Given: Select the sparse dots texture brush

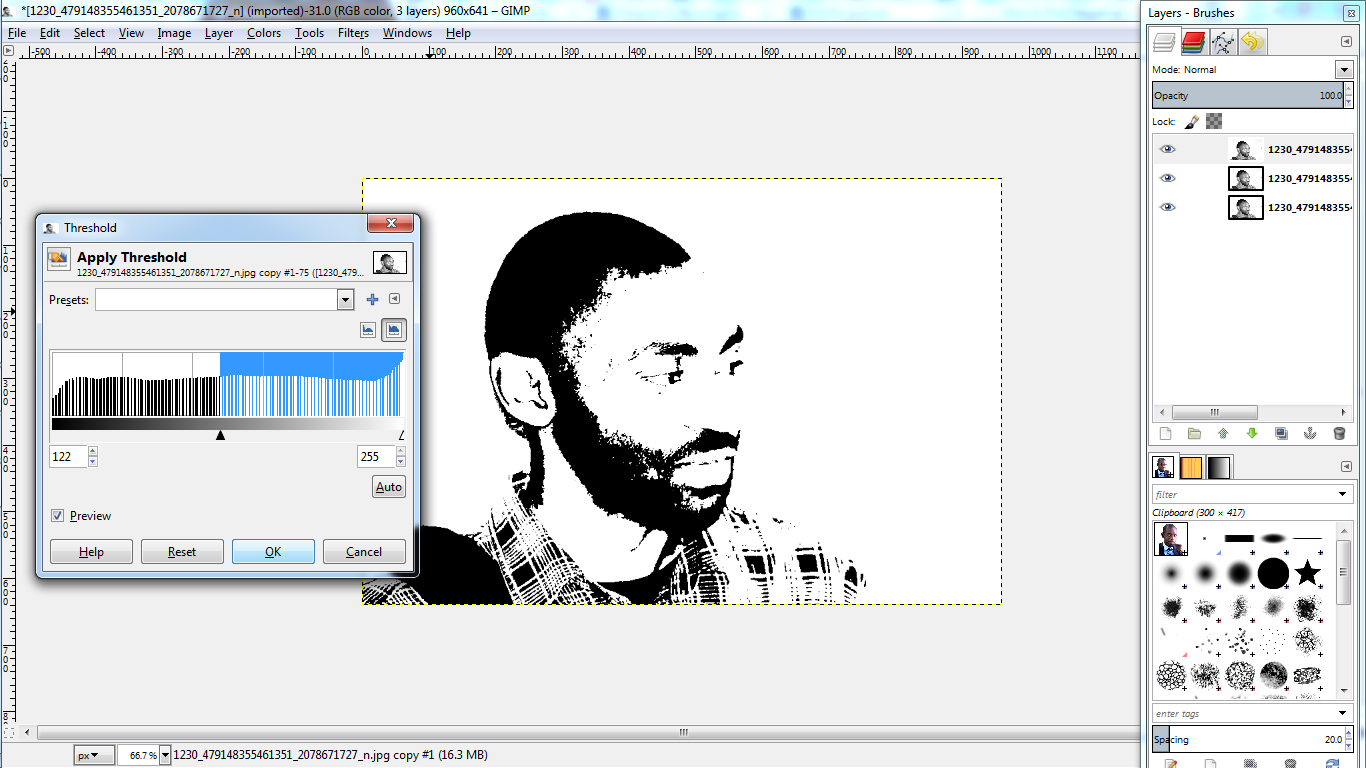Looking at the screenshot, I should tap(1273, 640).
